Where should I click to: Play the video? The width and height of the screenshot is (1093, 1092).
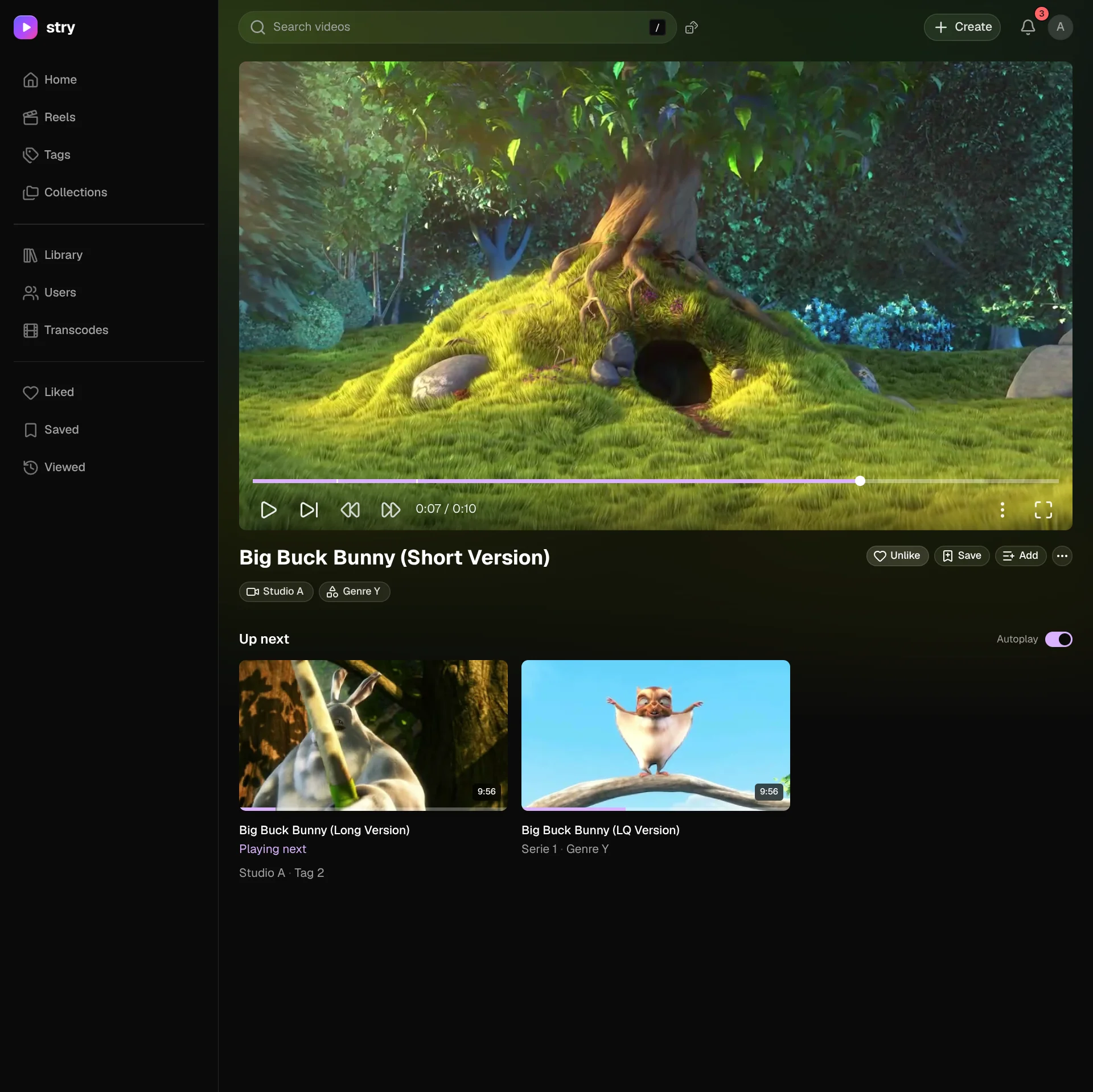click(268, 509)
